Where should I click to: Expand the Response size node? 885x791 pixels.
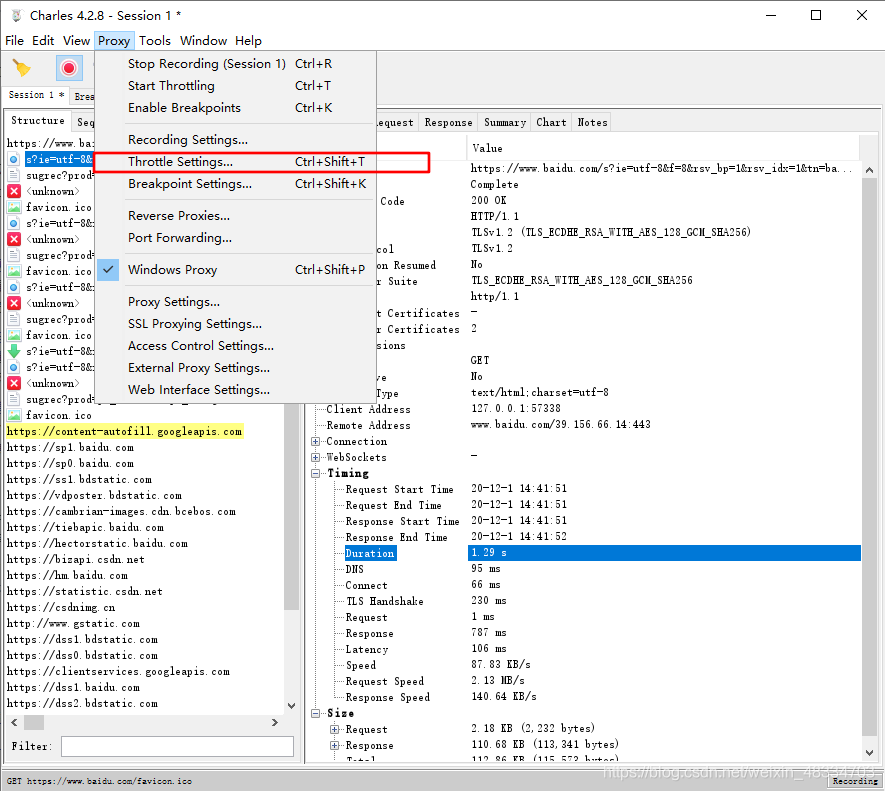[x=335, y=745]
